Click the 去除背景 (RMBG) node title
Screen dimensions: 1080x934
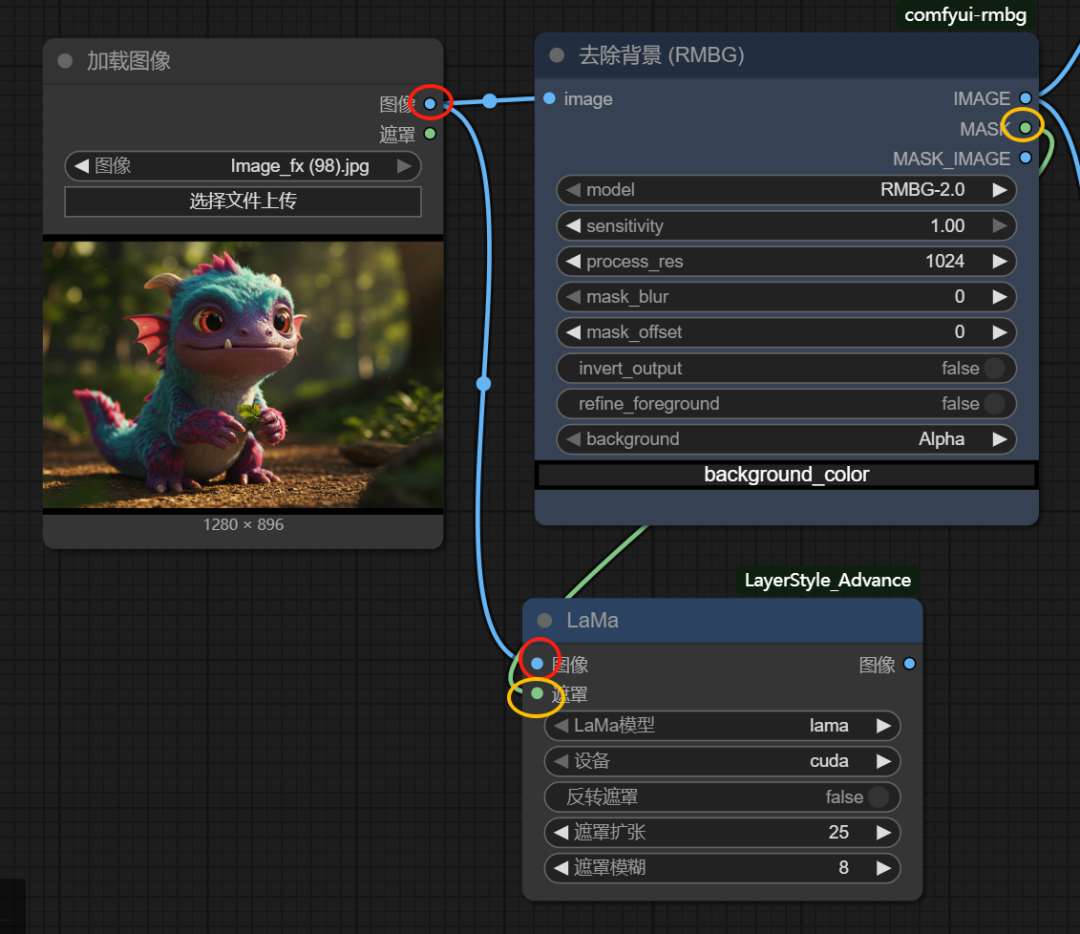(661, 55)
